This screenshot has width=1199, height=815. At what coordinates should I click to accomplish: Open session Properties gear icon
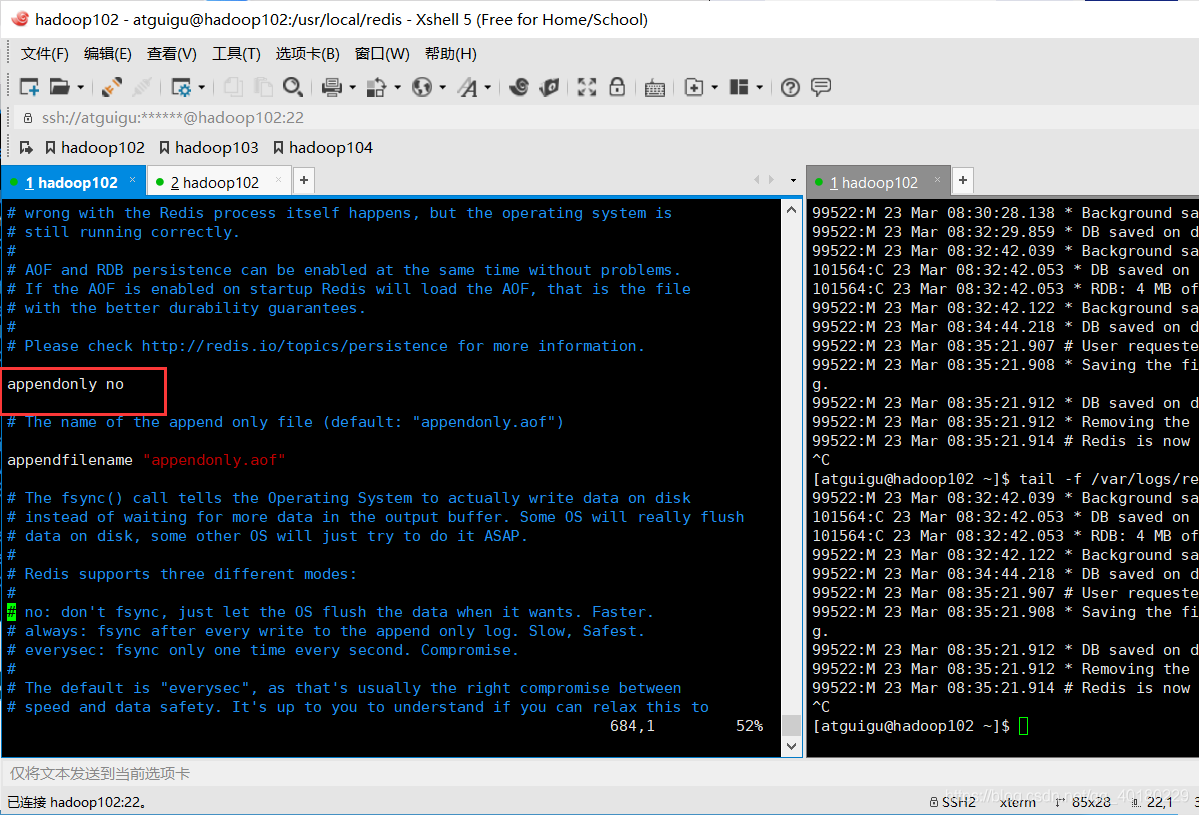point(181,87)
